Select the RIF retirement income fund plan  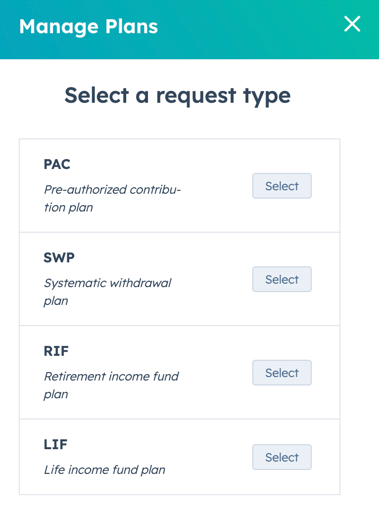(x=282, y=372)
